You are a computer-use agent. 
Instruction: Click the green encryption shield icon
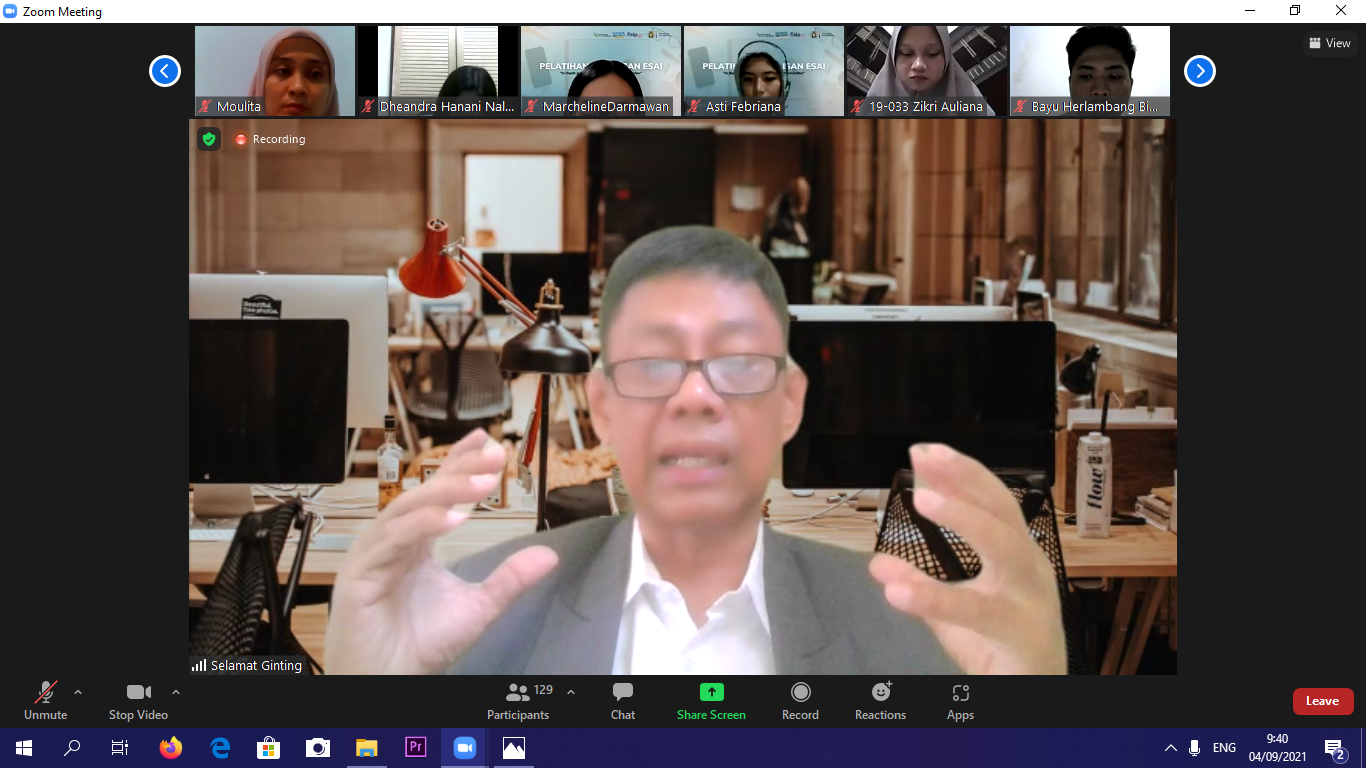[209, 139]
